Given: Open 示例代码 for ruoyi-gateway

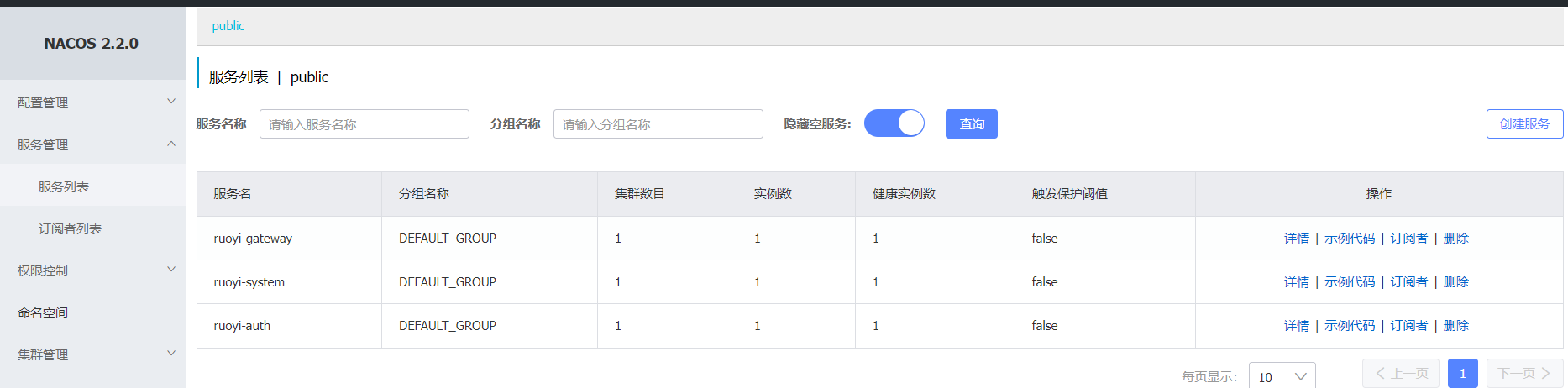Looking at the screenshot, I should [1350, 239].
